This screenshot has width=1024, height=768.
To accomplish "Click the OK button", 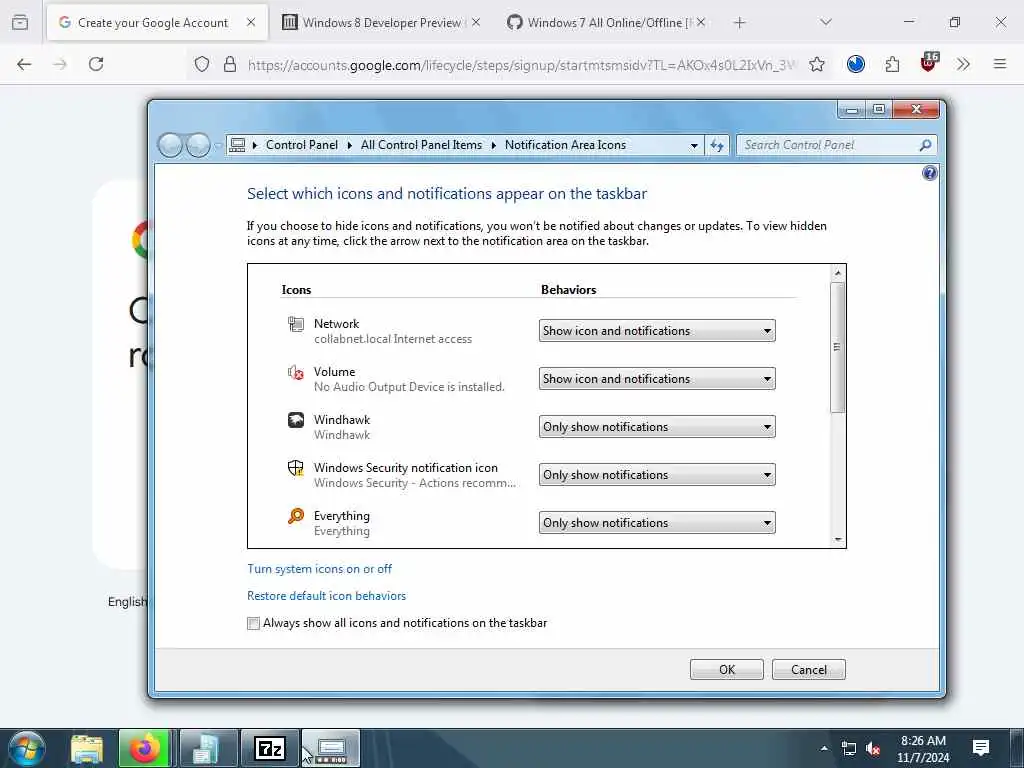I will coord(727,669).
